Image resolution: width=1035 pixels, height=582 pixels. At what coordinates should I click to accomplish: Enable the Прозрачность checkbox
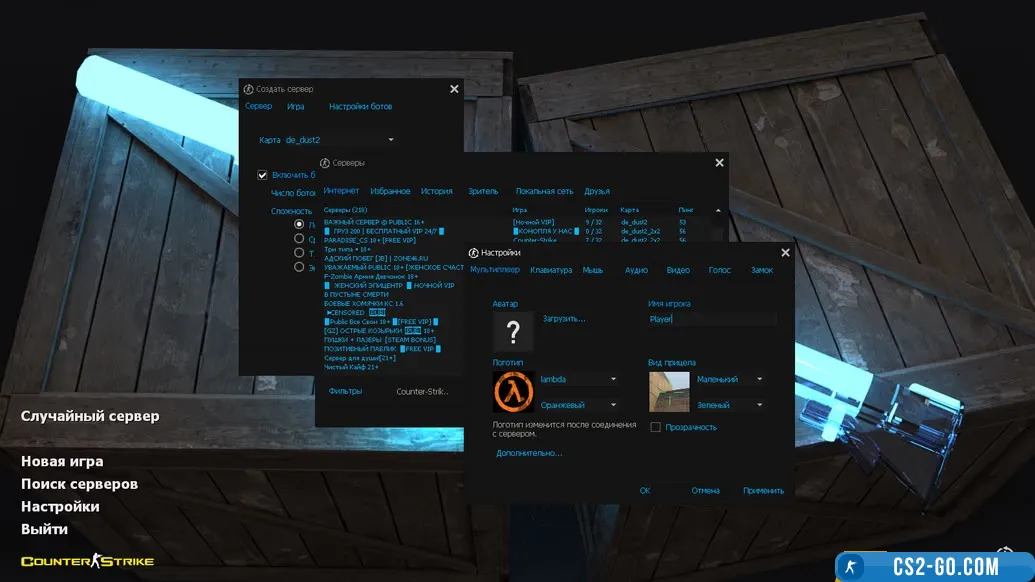click(x=655, y=427)
